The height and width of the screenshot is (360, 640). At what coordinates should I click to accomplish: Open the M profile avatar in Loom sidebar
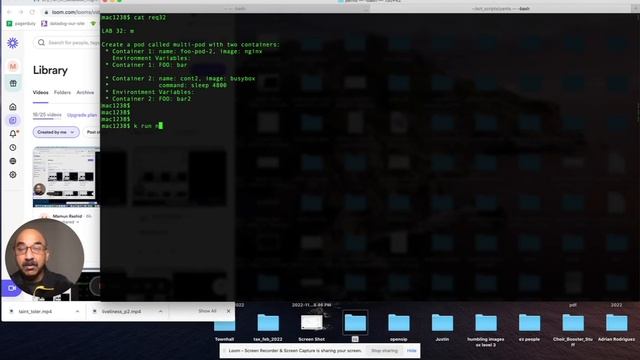pos(13,66)
